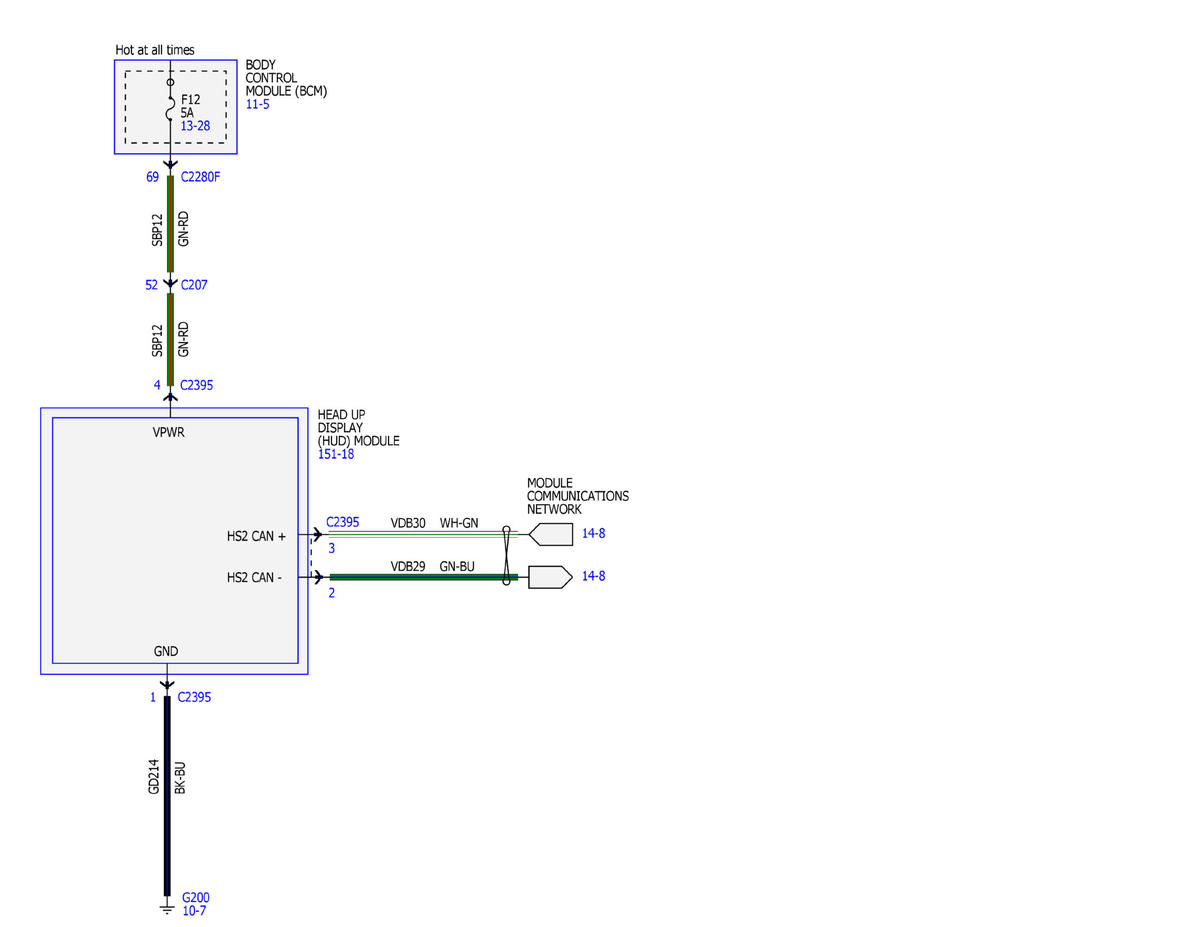Select the "GND" terminal label
1200x927 pixels.
coord(166,651)
